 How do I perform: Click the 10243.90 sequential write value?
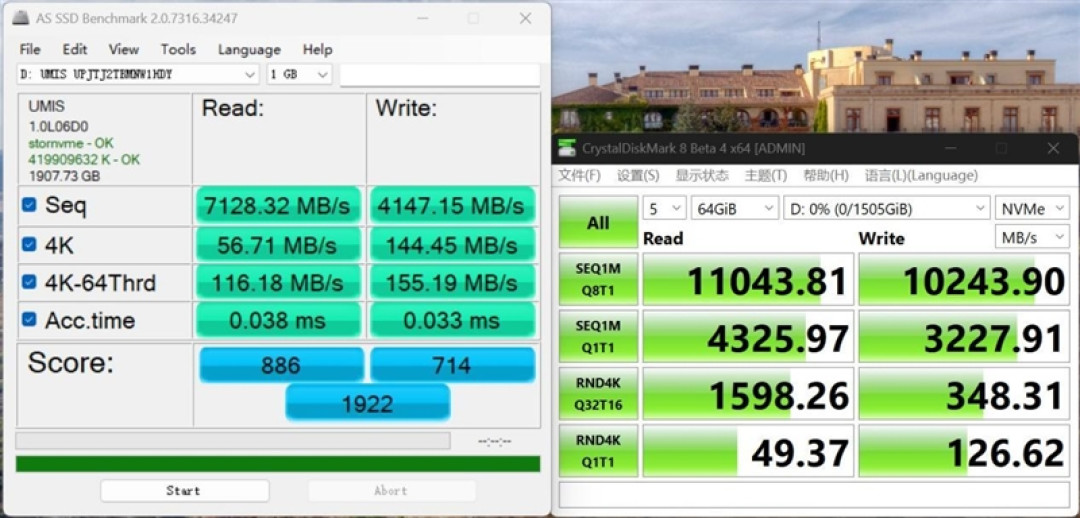(964, 280)
